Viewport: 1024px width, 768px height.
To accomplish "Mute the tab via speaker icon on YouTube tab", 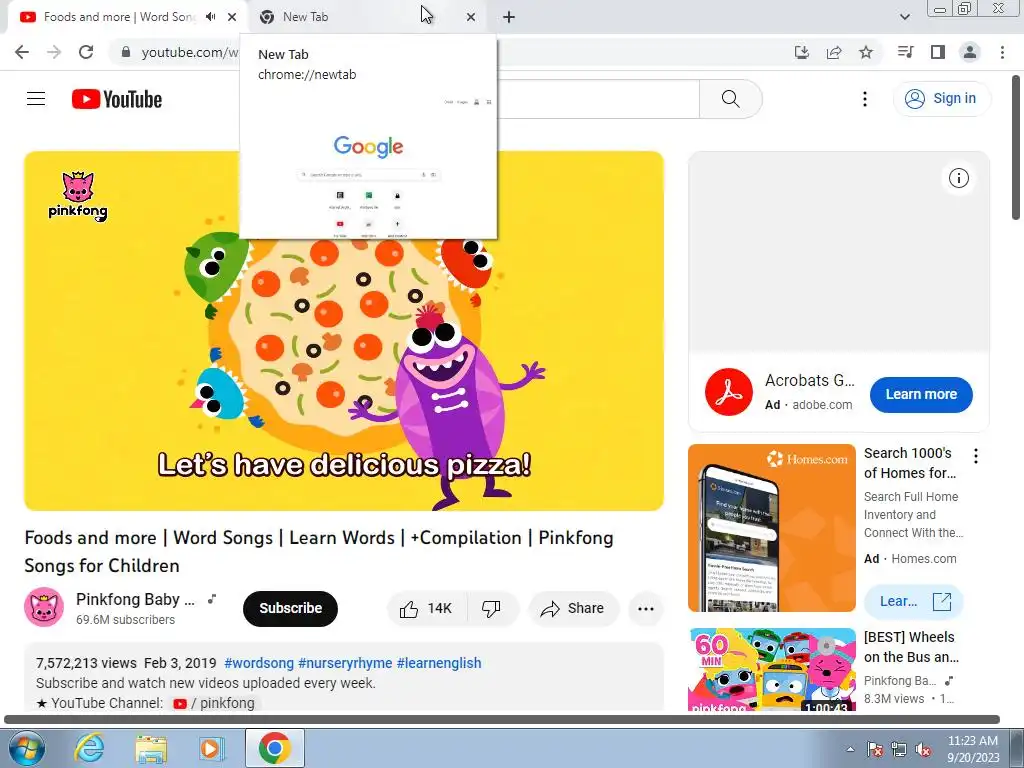I will coord(210,17).
